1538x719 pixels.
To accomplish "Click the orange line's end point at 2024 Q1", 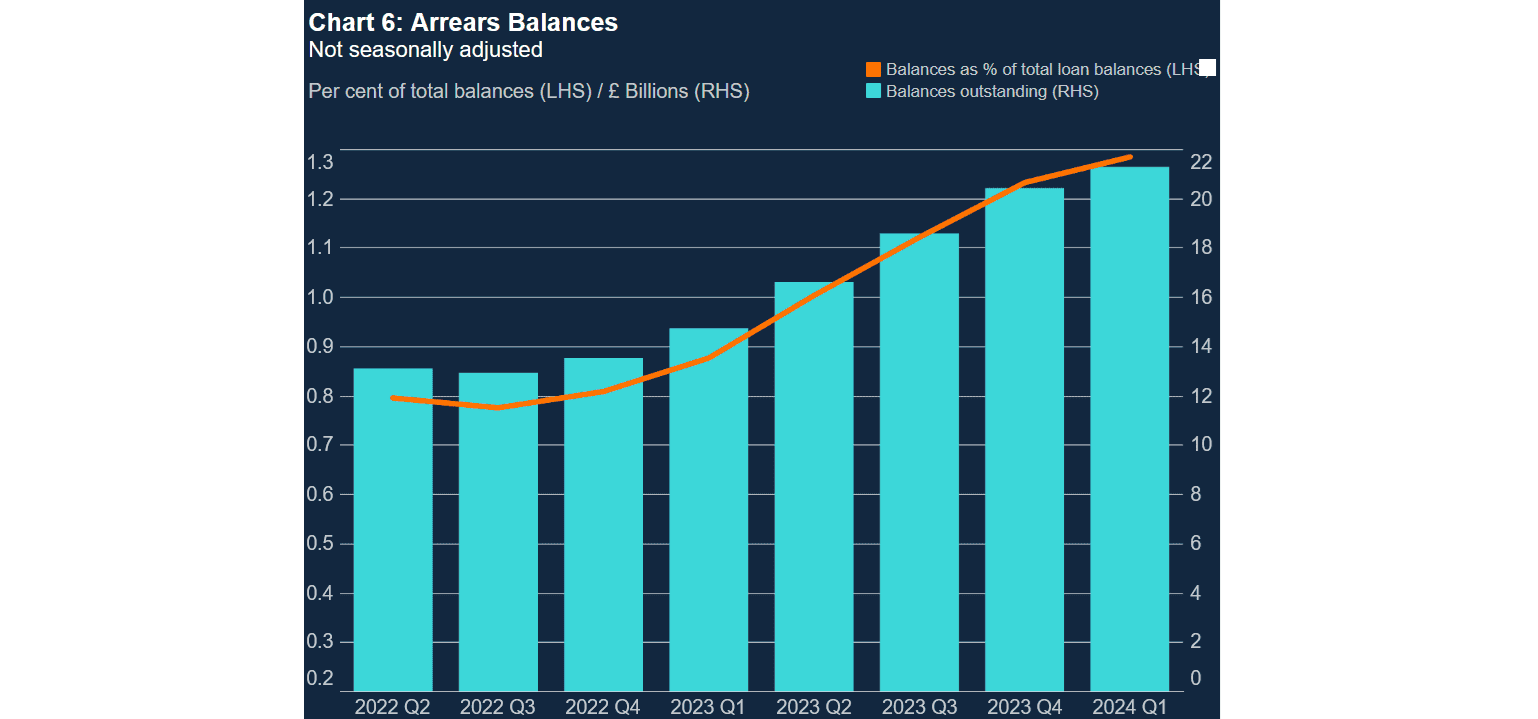I will pos(1129,157).
